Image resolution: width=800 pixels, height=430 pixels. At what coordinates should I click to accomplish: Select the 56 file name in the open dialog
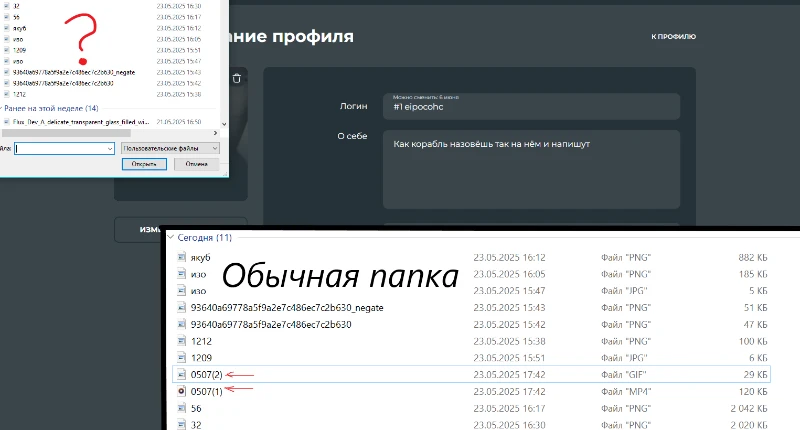(16, 17)
